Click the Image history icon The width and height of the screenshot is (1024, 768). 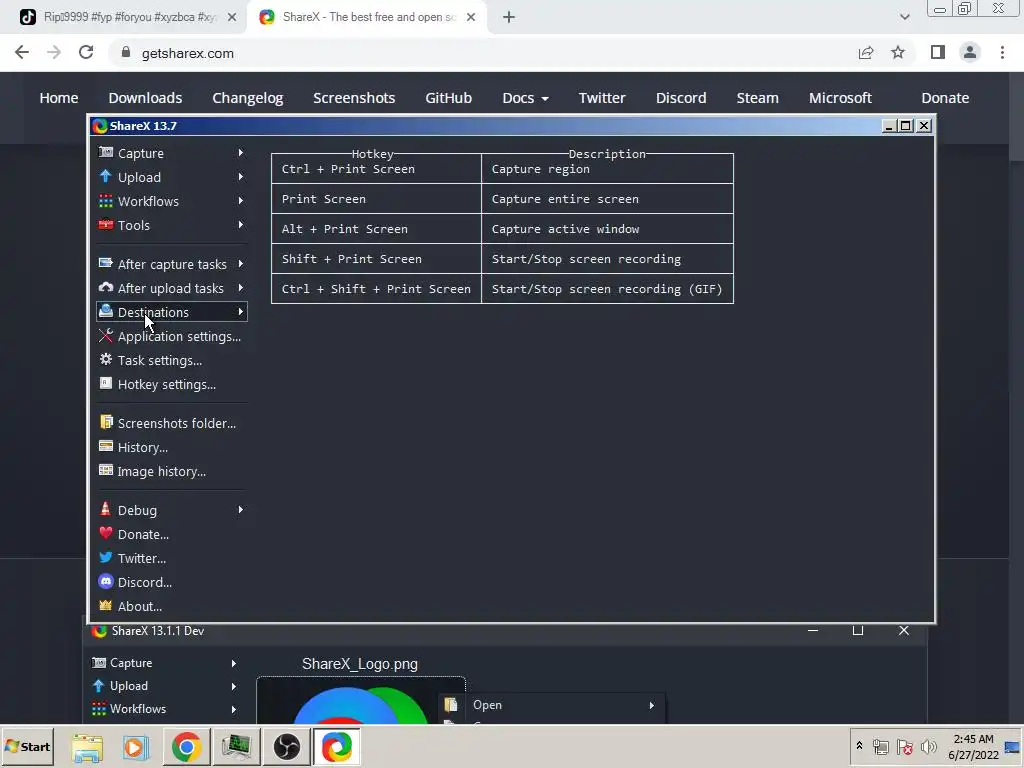point(106,470)
